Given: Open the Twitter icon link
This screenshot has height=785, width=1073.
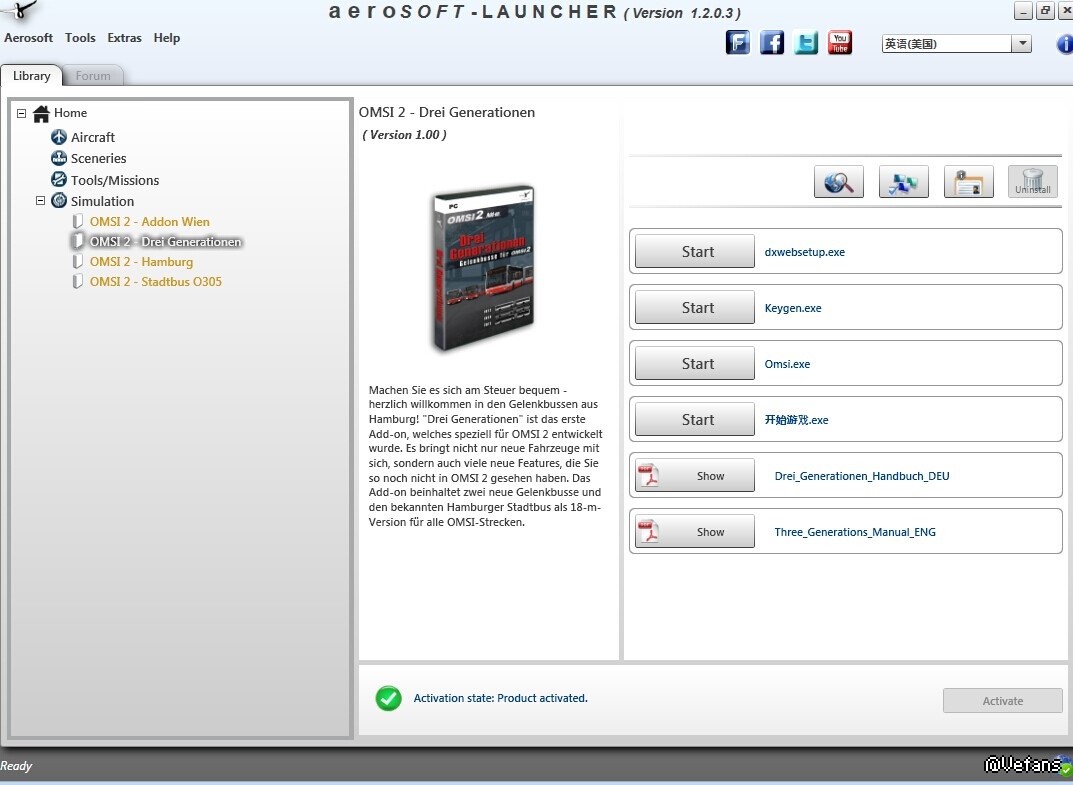Looking at the screenshot, I should click(806, 42).
